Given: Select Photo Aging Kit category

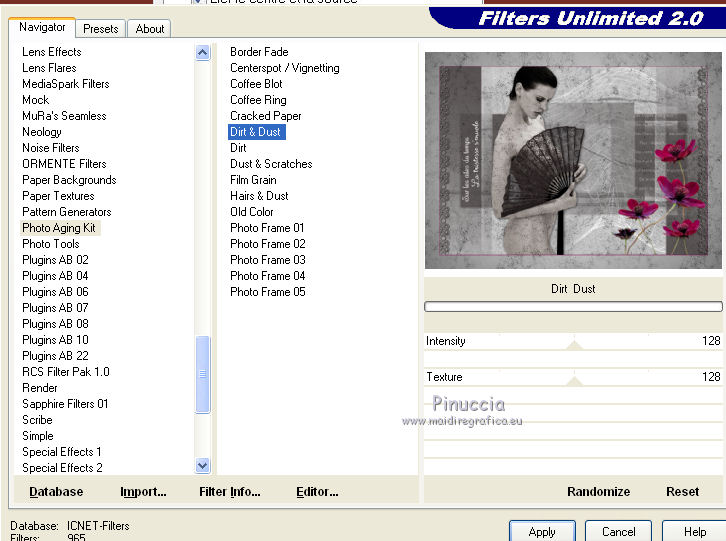Looking at the screenshot, I should (59, 228).
